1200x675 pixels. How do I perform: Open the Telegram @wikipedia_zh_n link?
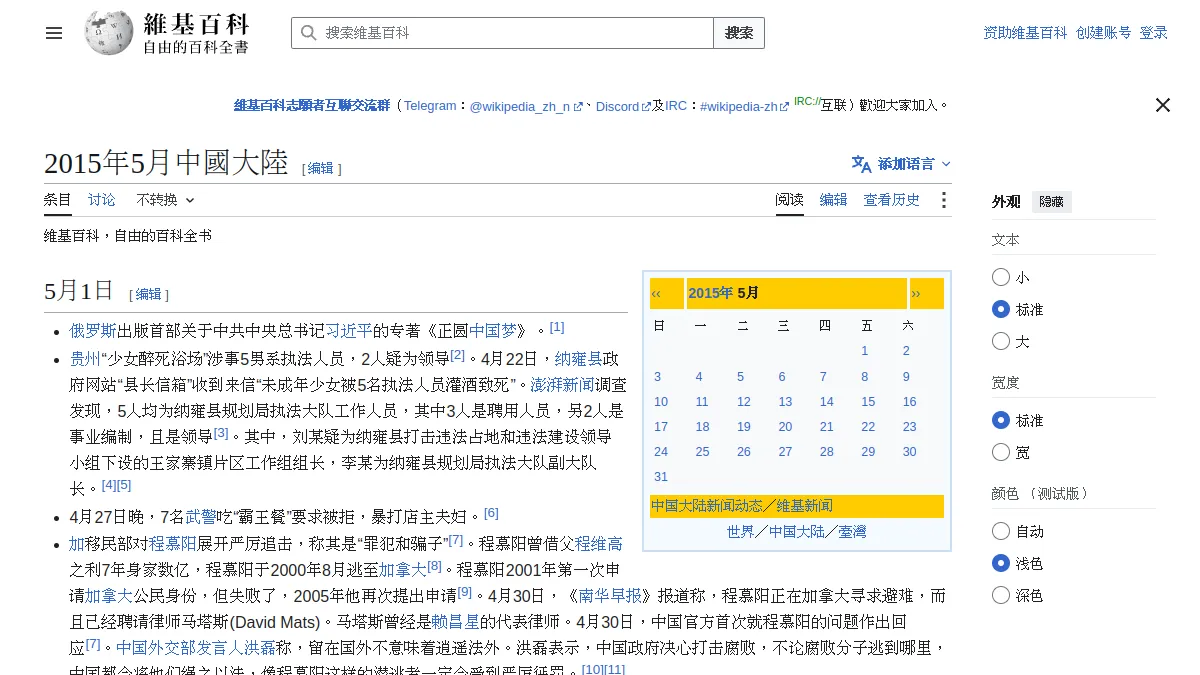[526, 106]
